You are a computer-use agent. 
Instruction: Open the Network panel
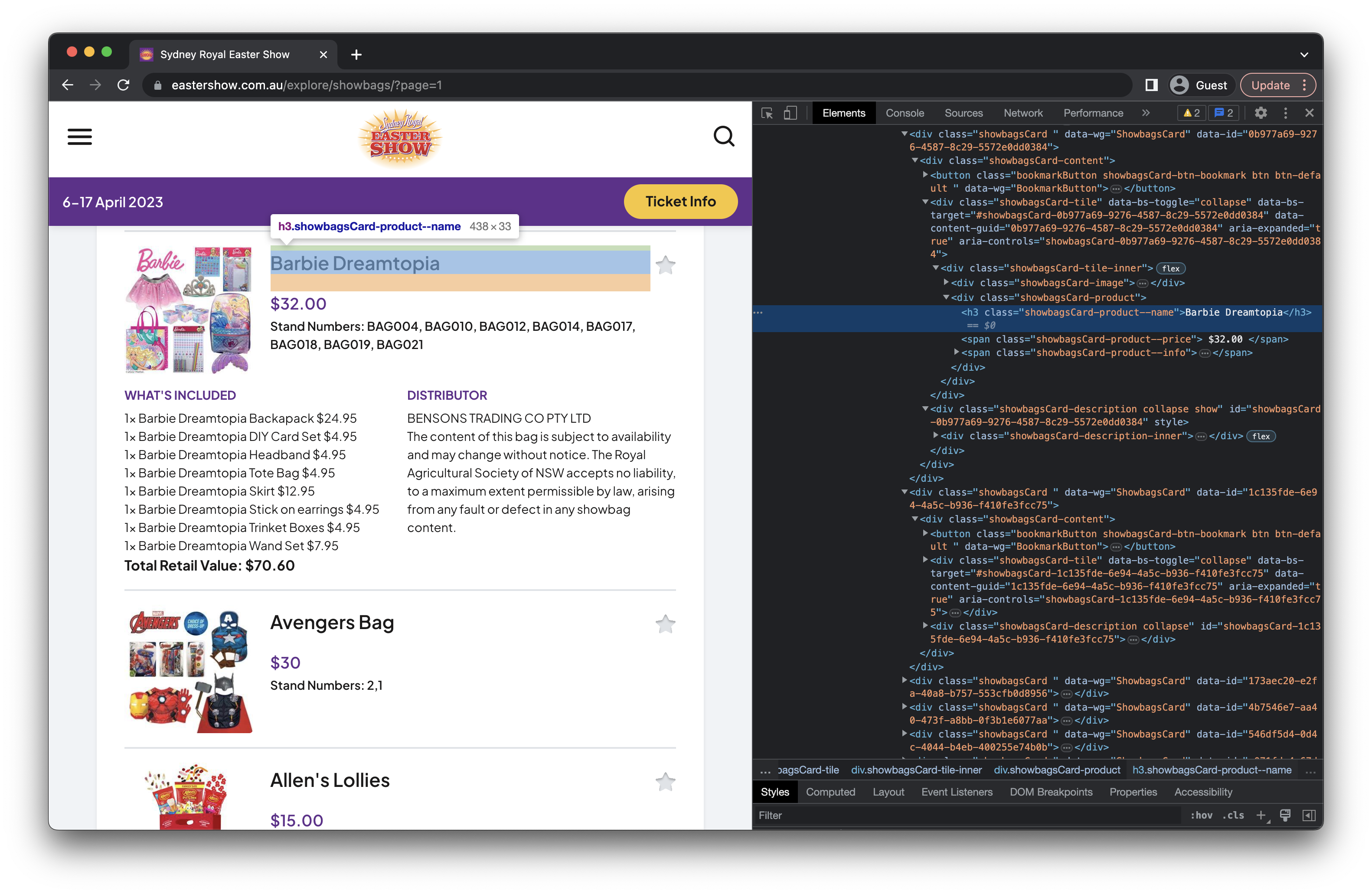[x=1022, y=113]
